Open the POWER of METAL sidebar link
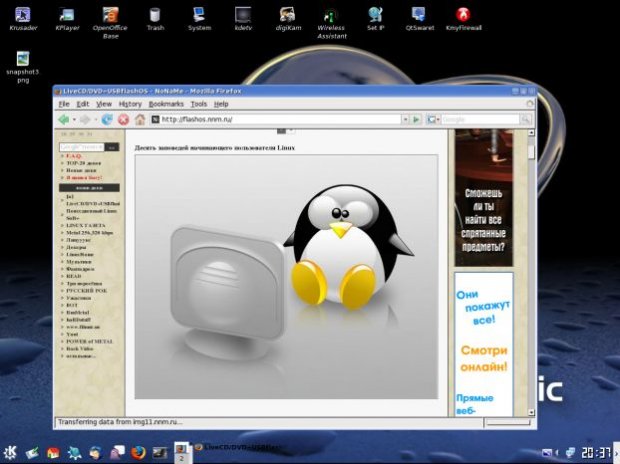The width and height of the screenshot is (620, 464). click(x=89, y=341)
